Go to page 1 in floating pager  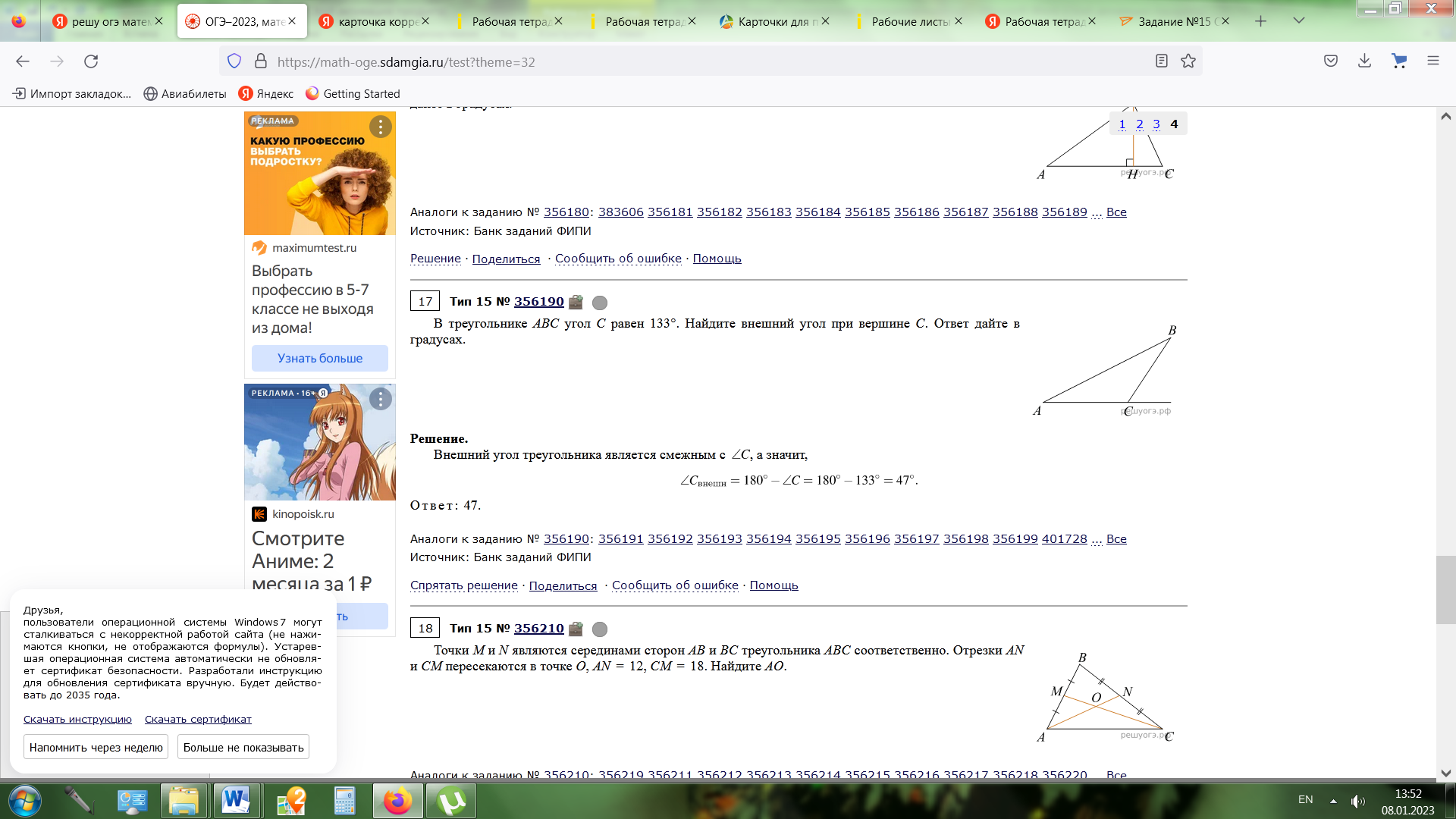1122,124
